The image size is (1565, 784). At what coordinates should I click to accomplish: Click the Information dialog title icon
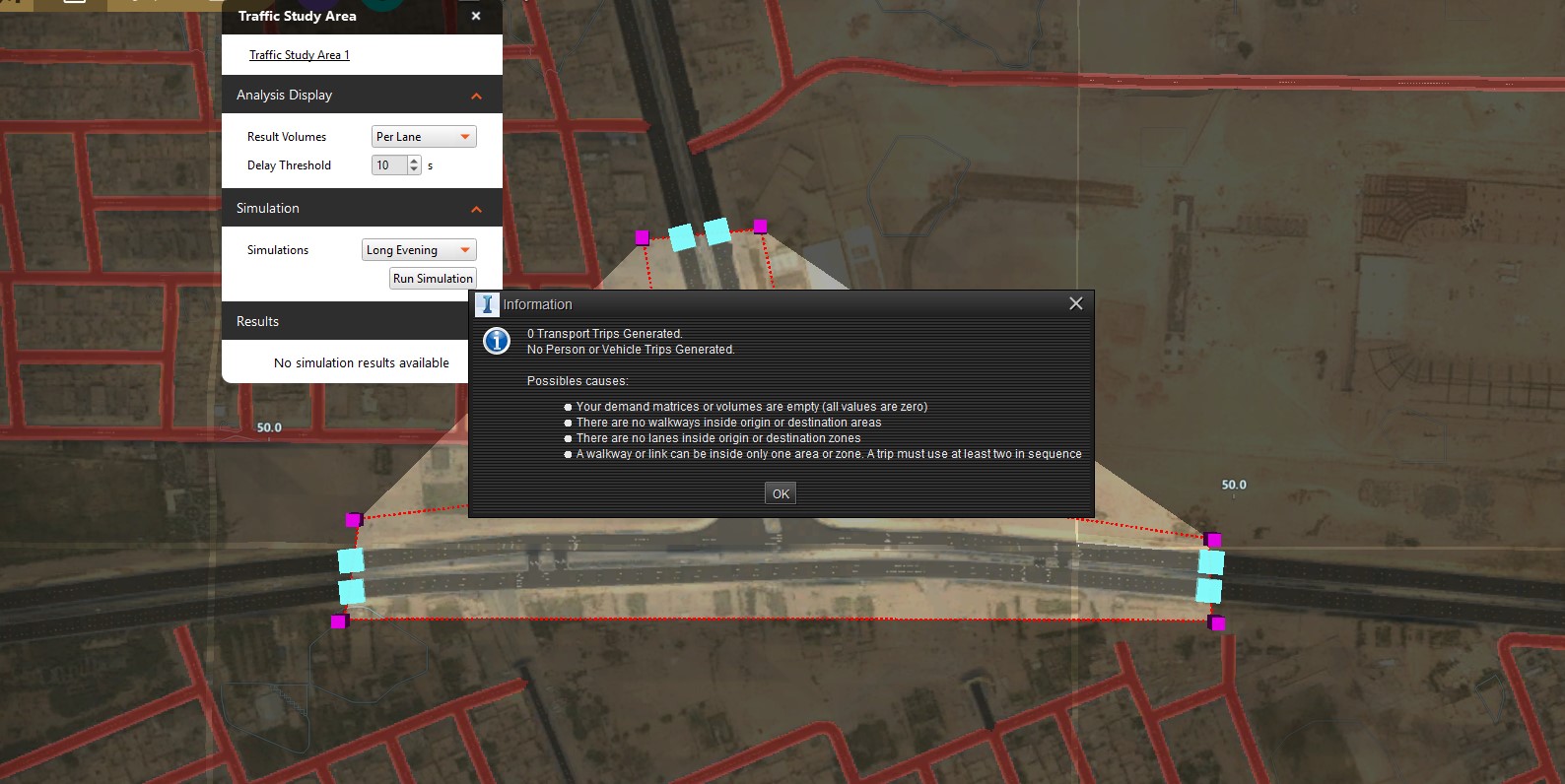(487, 304)
